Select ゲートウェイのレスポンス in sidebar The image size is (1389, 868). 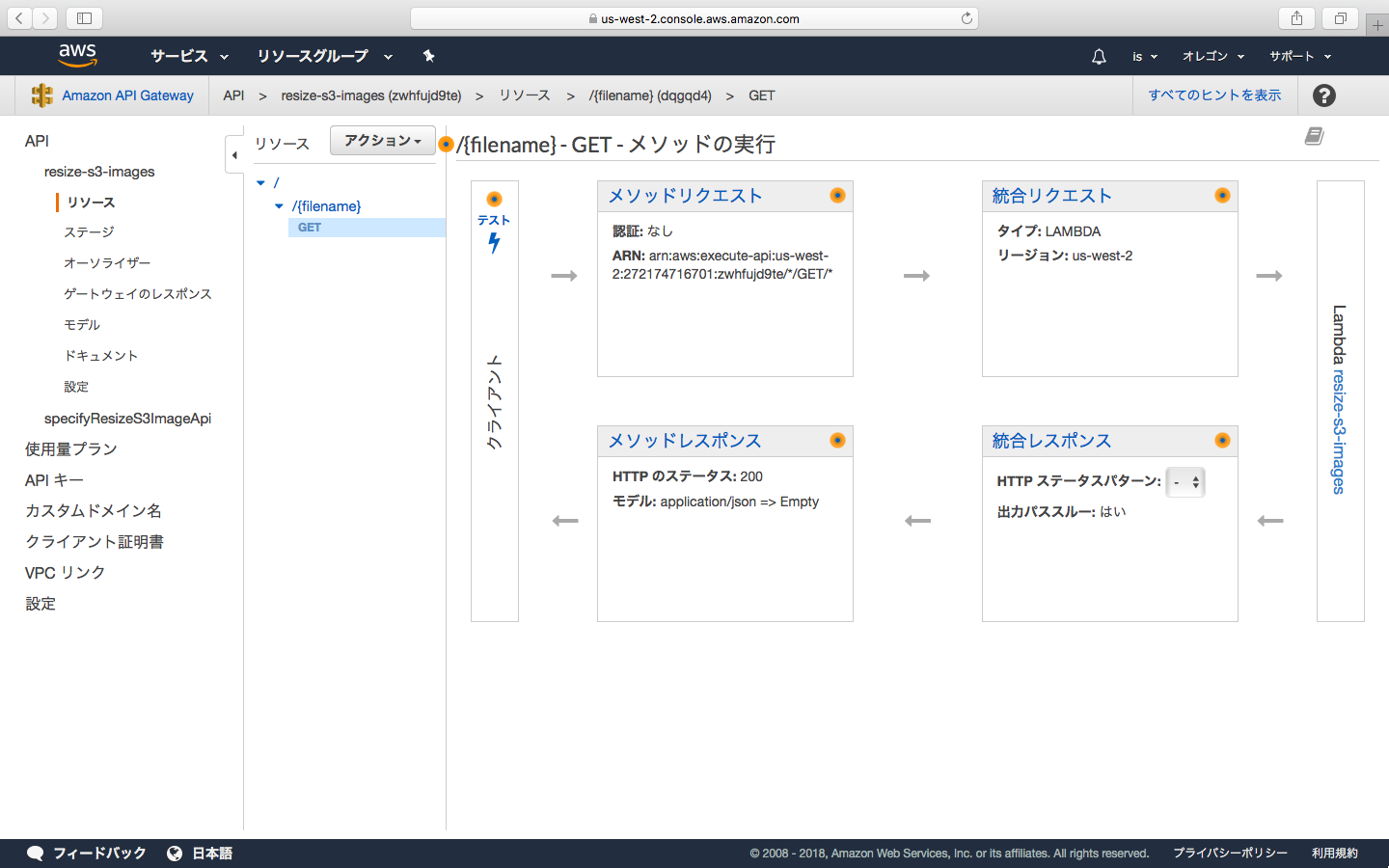pos(138,294)
